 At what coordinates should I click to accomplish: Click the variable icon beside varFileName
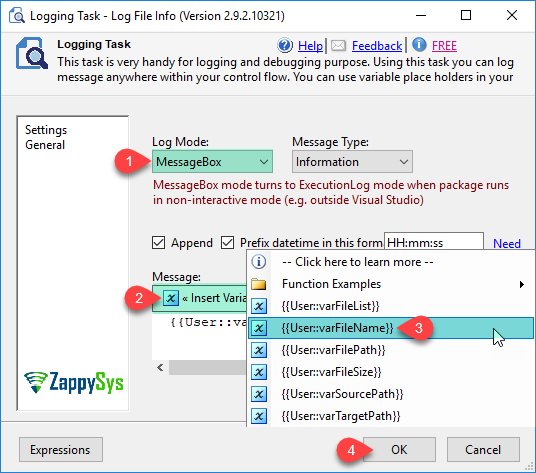[259, 328]
